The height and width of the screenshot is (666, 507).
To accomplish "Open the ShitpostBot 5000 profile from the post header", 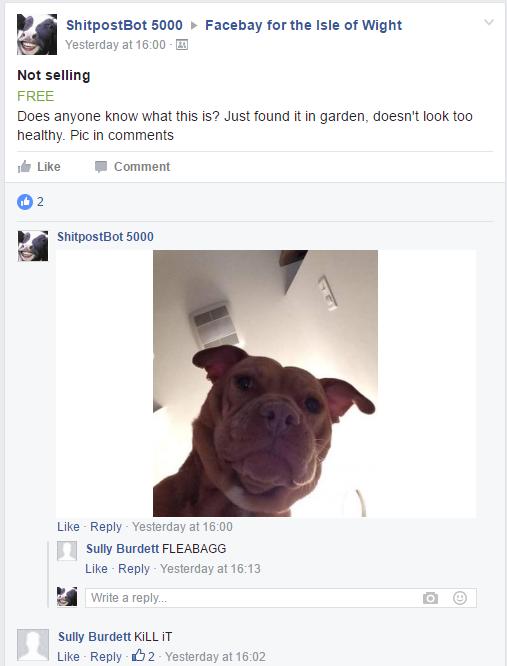I will click(x=124, y=25).
